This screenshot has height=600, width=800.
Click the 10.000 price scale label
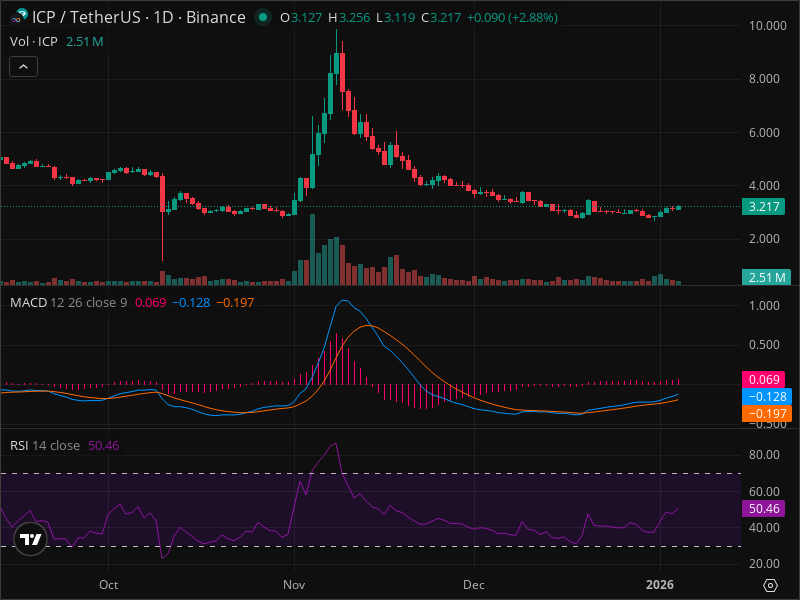[x=767, y=26]
